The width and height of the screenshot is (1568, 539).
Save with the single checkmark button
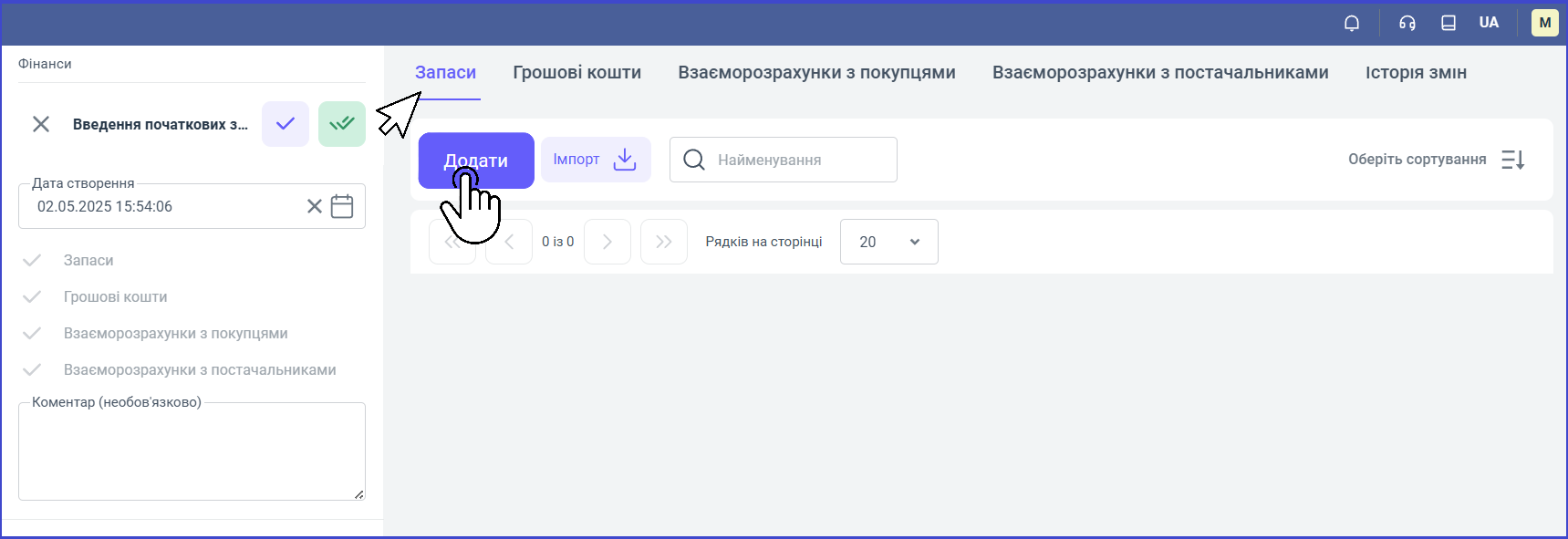(286, 124)
